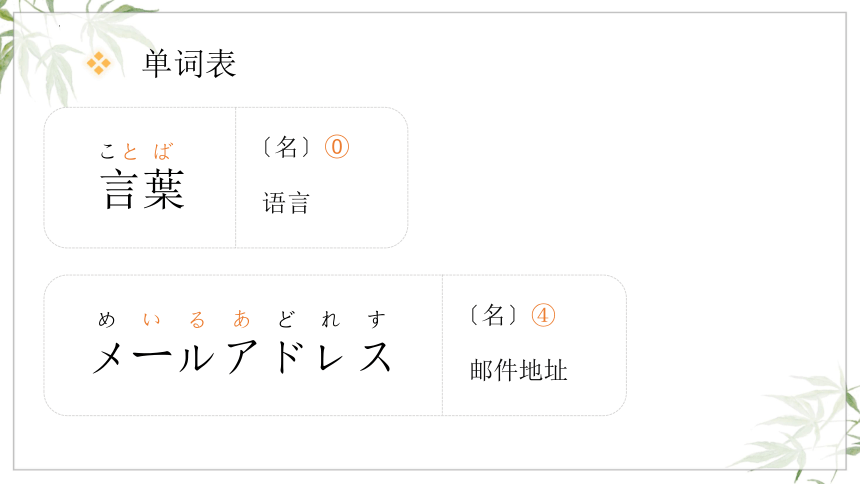Click the 语言 translation text

click(286, 203)
